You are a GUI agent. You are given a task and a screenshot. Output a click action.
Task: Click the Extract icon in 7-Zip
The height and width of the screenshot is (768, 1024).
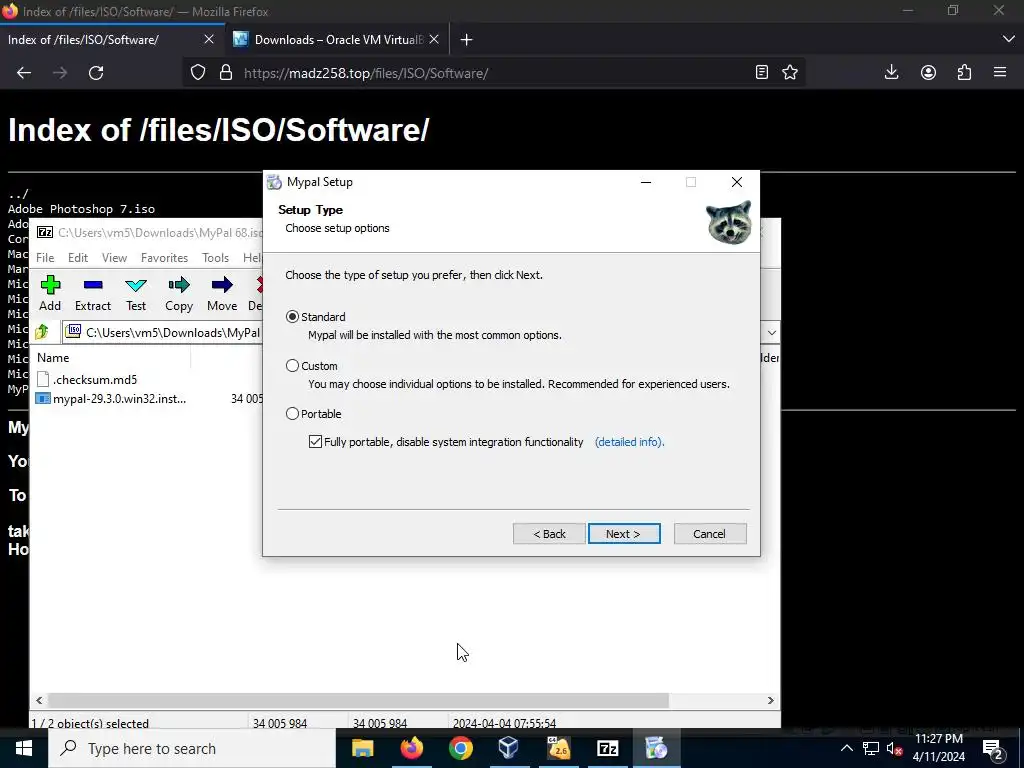click(x=93, y=293)
